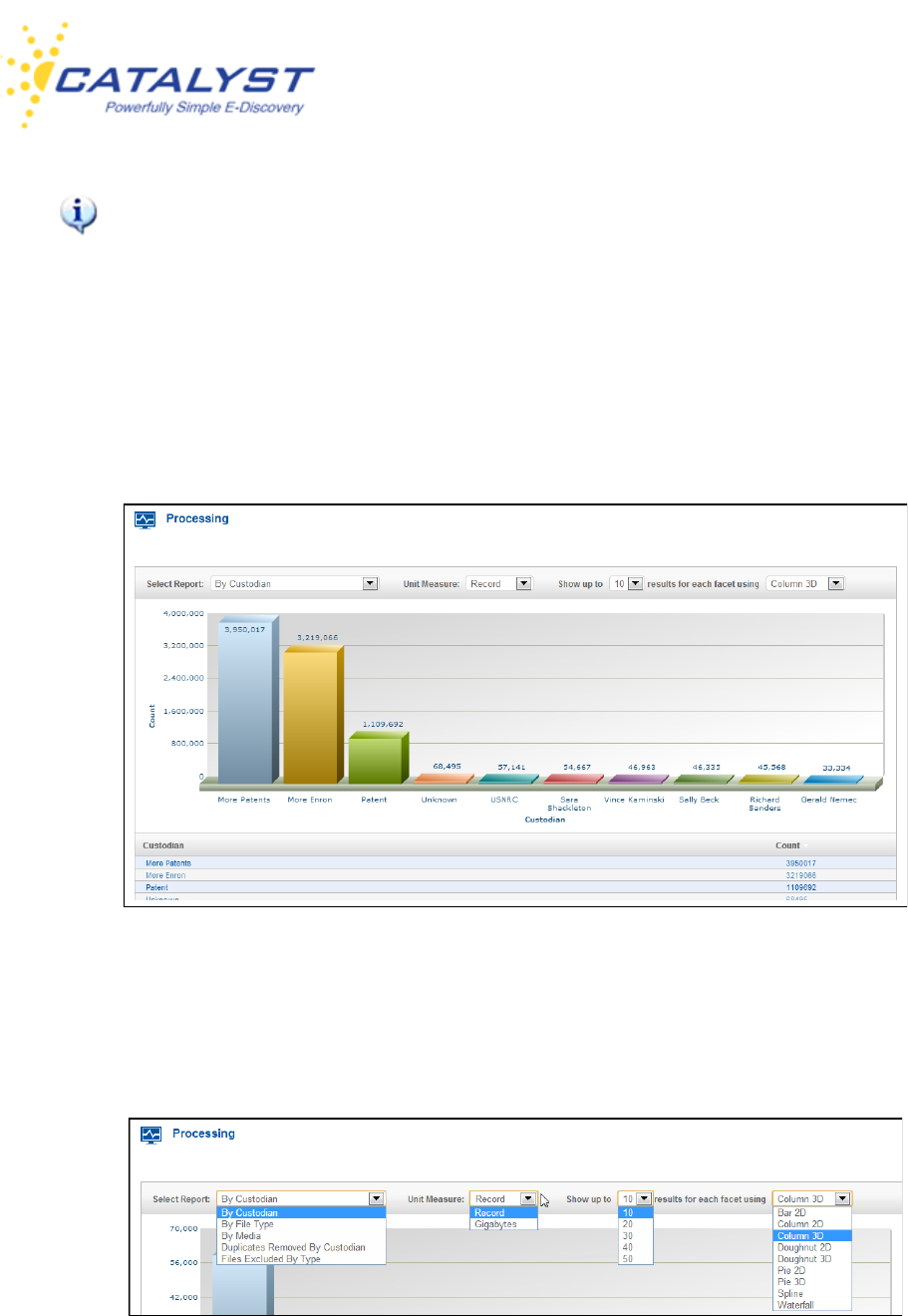Select Gigabytes in the Unit Measure list
Screen dimensions: 908x1316
click(504, 1224)
